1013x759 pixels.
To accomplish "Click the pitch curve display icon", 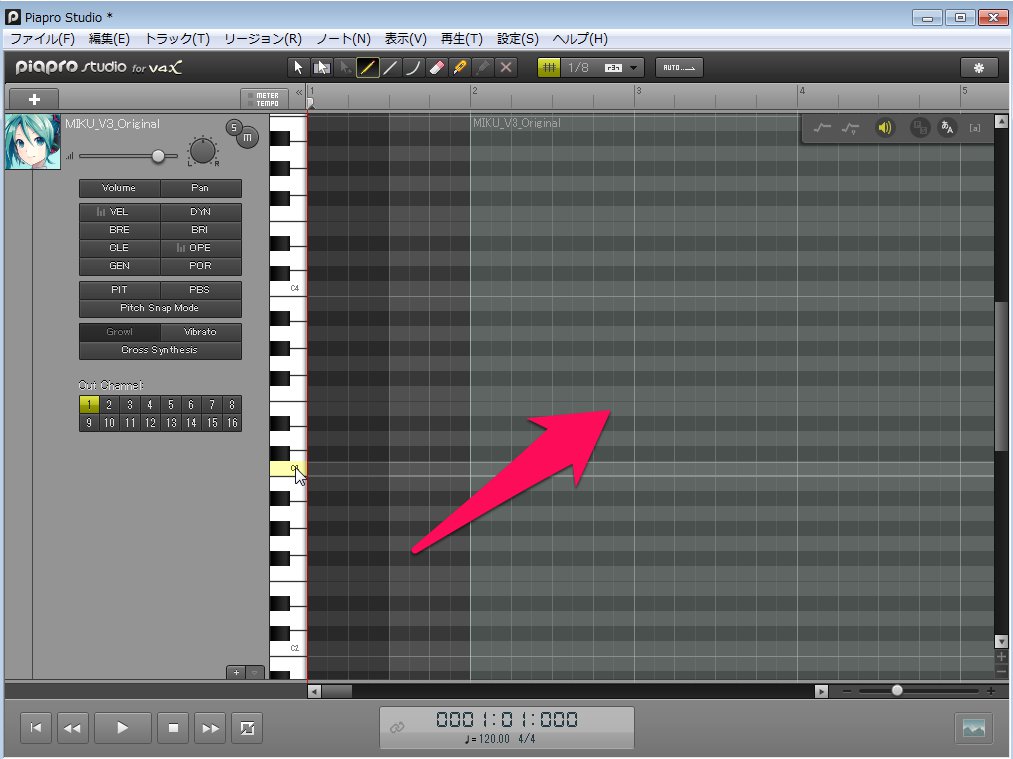I will [x=822, y=128].
